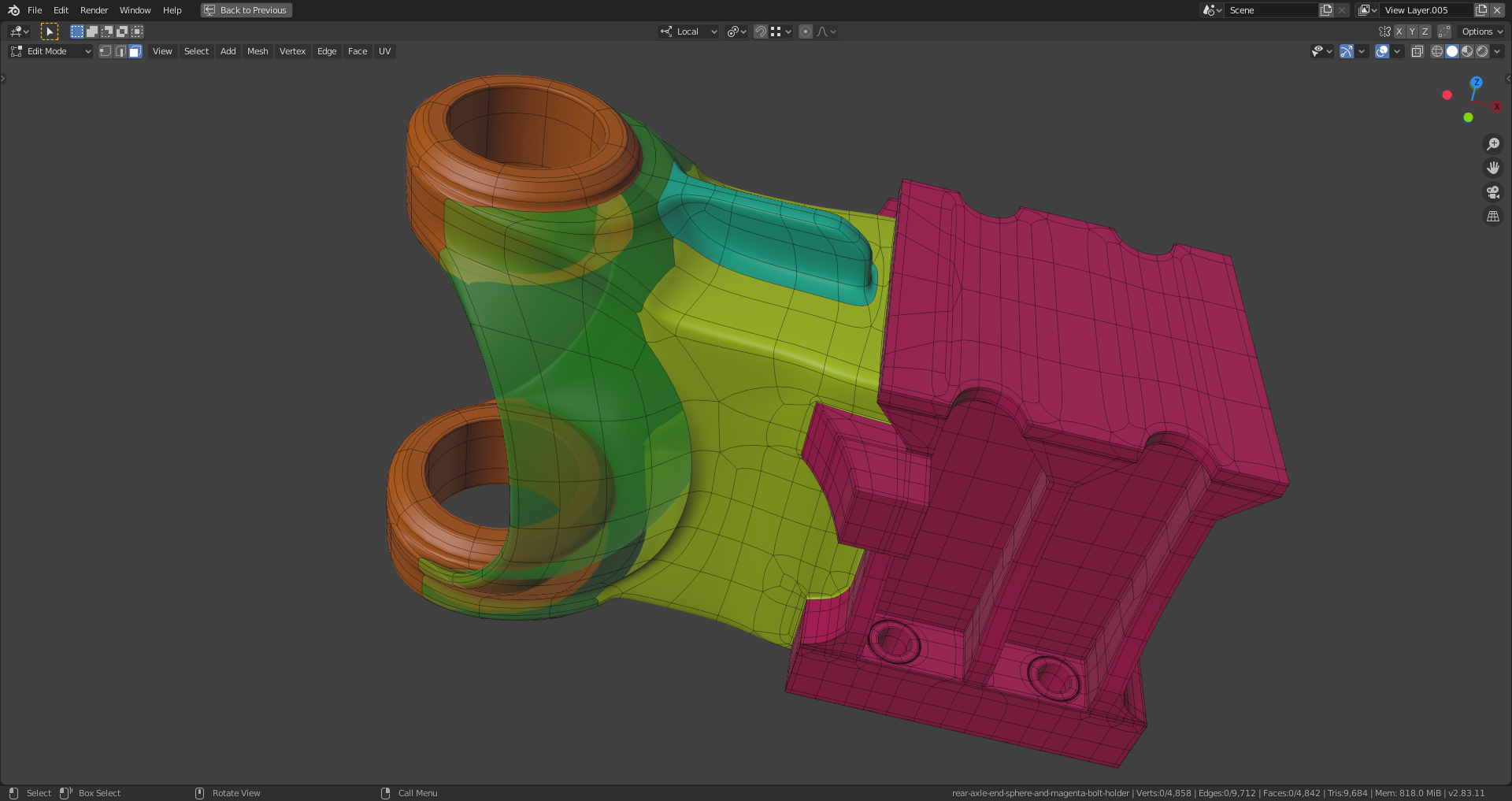1512x801 pixels.
Task: Click the green Y axis dot on gizmo
Action: (1468, 117)
